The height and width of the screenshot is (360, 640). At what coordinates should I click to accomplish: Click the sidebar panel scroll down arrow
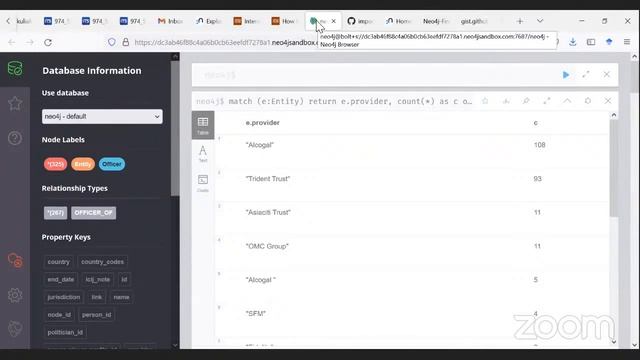tap(175, 345)
